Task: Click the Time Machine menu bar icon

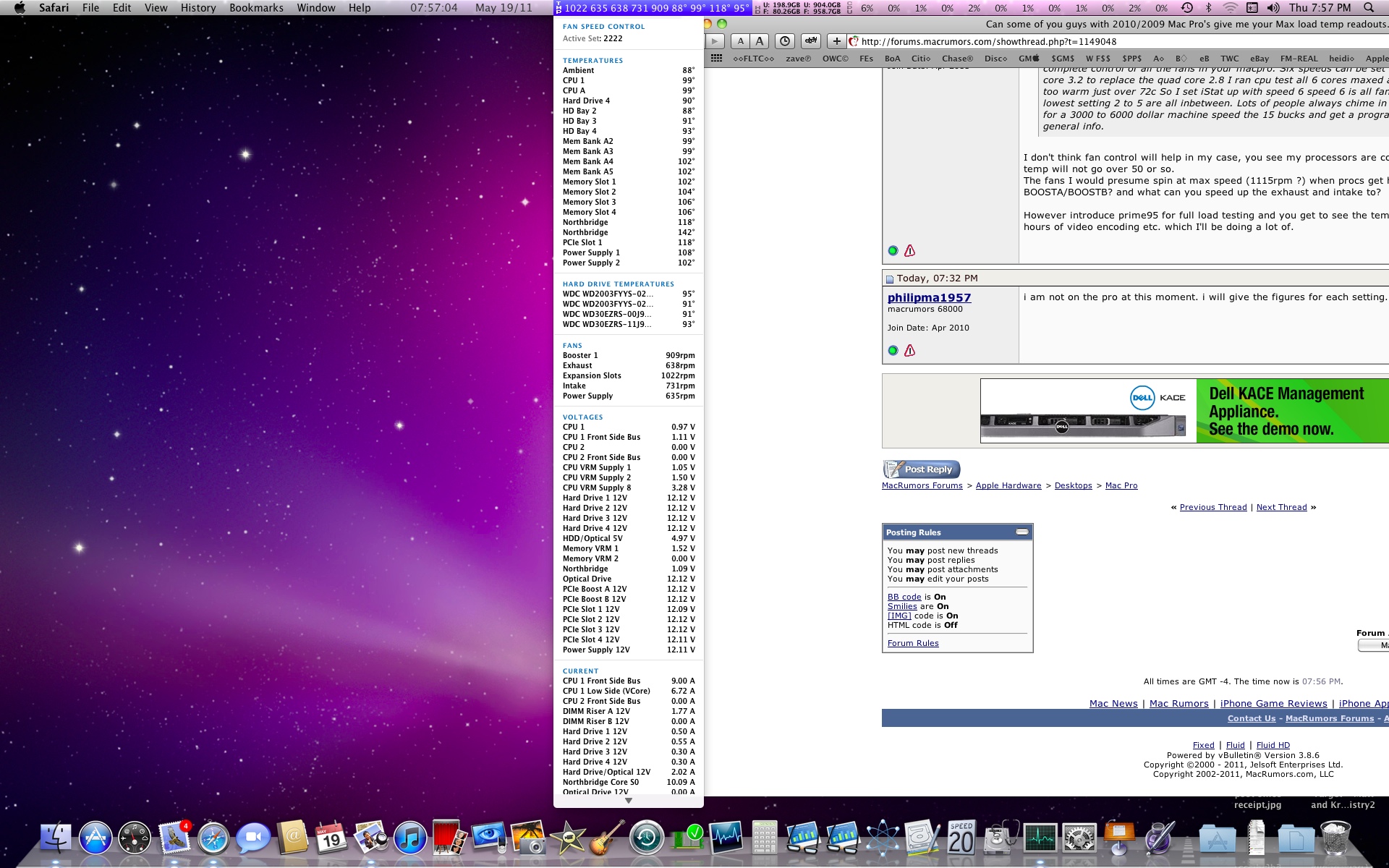Action: 1187,8
